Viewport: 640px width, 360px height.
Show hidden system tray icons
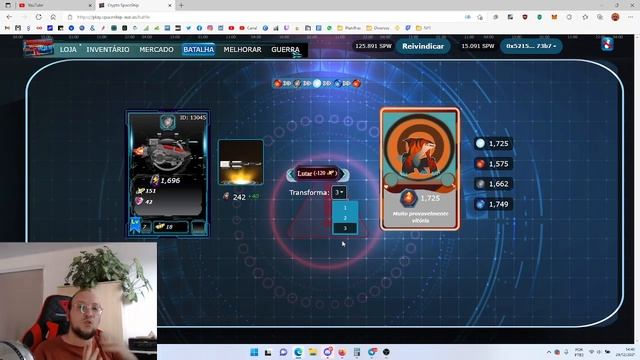click(x=549, y=352)
